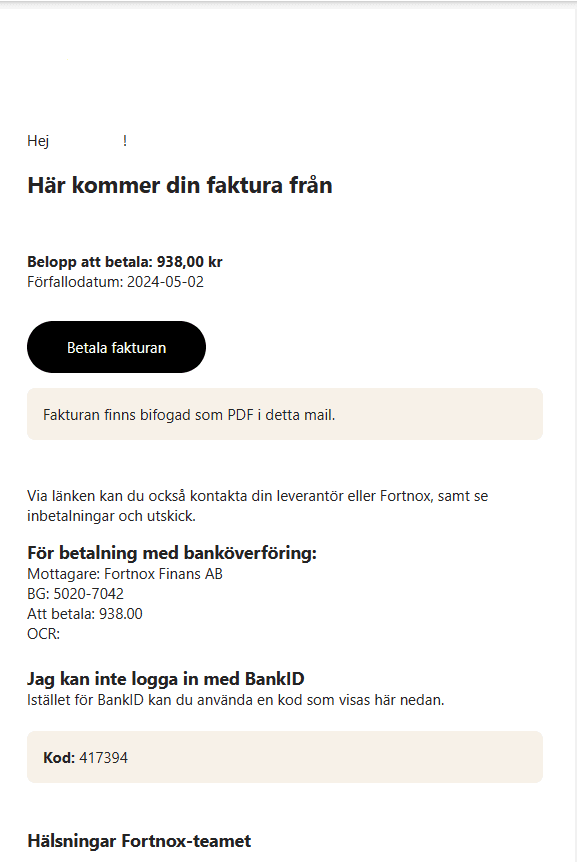Click the Att betala 938.00 line
Screen dimensions: 577x862
point(85,614)
